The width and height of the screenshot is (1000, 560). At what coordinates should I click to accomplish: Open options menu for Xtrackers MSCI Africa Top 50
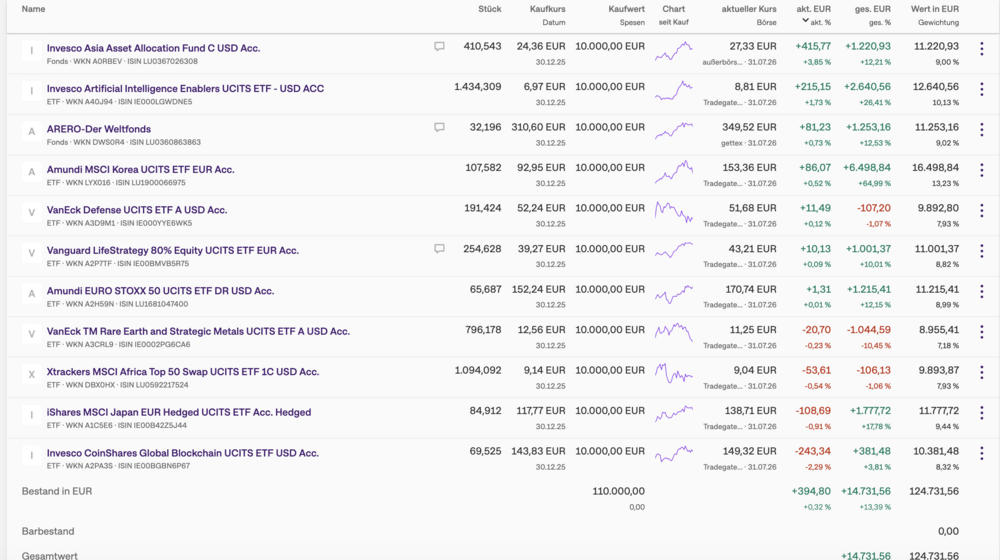(x=982, y=372)
